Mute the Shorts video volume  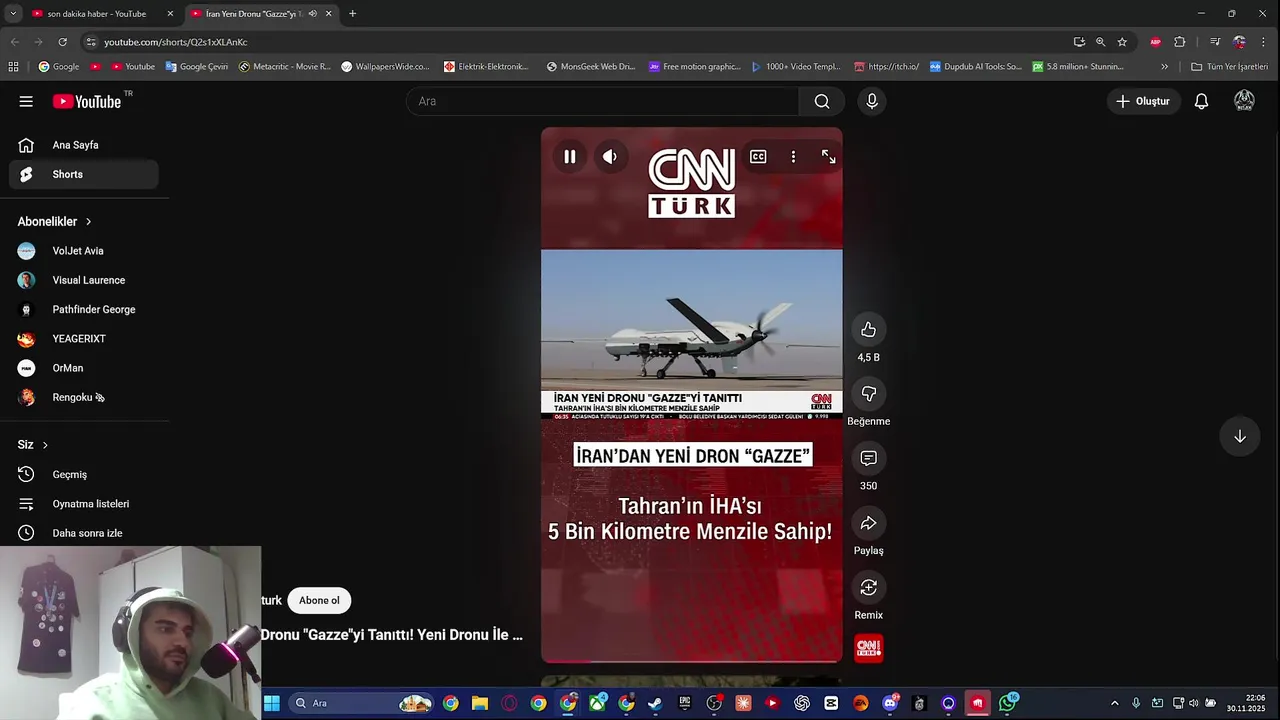pyautogui.click(x=610, y=157)
